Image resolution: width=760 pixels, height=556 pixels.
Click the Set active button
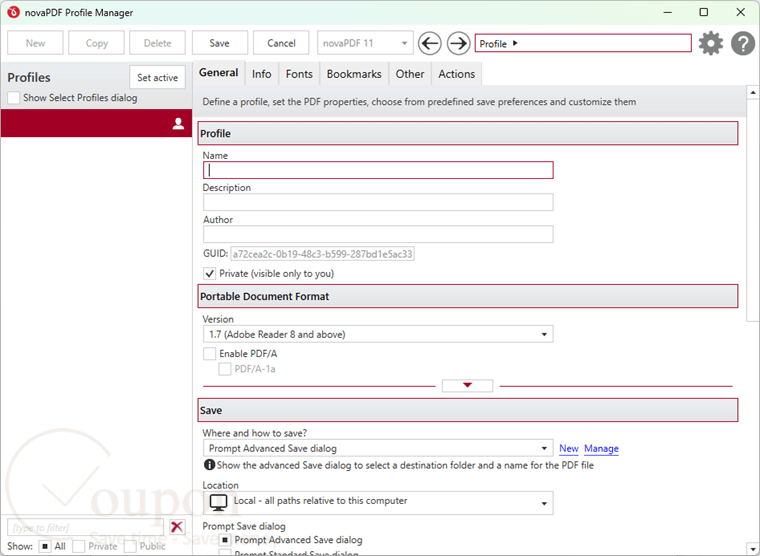pyautogui.click(x=158, y=78)
